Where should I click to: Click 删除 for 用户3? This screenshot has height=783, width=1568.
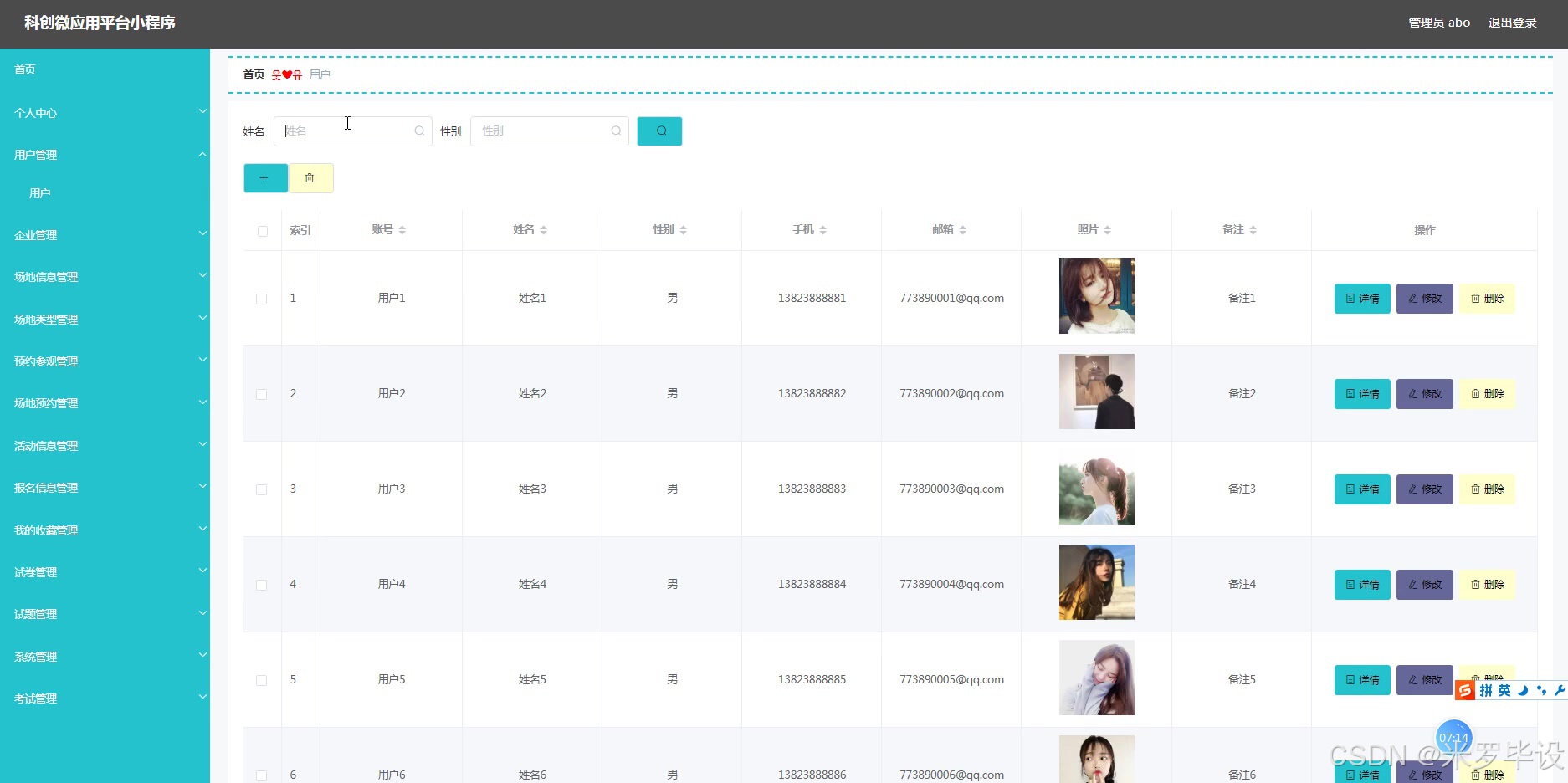click(x=1488, y=489)
